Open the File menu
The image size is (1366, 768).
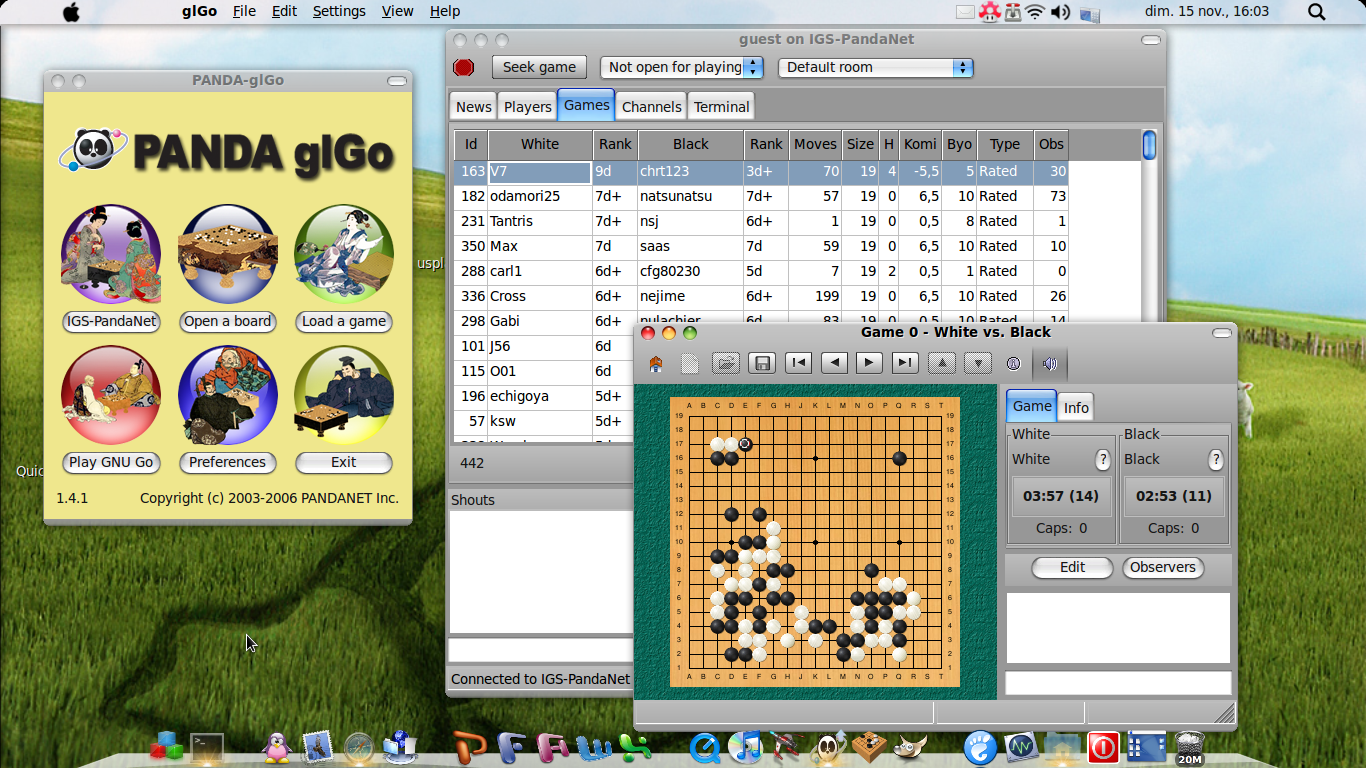point(244,11)
